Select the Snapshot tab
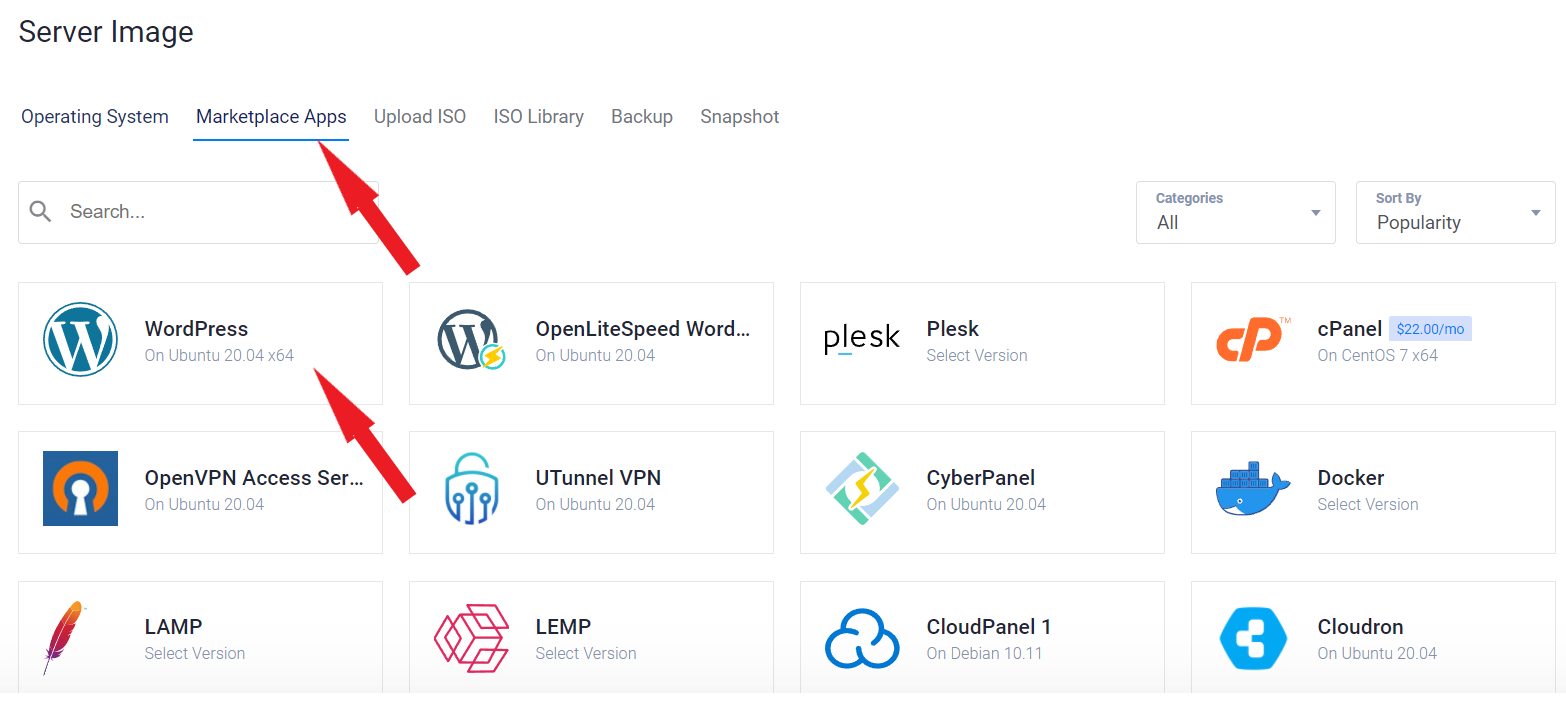This screenshot has height=706, width=1566. click(739, 117)
